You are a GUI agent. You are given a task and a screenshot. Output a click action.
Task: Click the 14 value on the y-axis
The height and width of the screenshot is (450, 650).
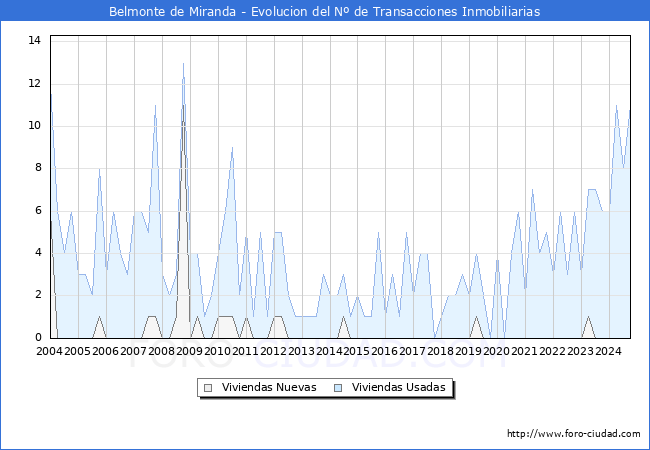coord(34,40)
